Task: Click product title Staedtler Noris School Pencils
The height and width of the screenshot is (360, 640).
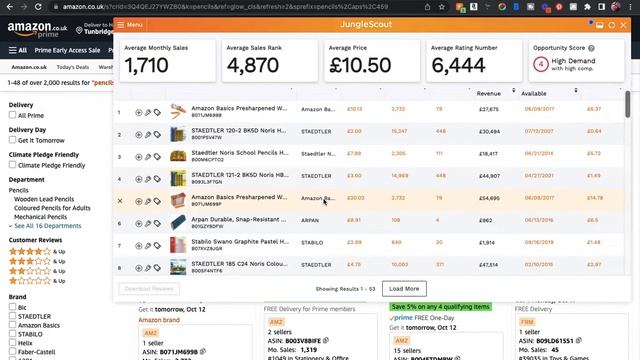Action: click(x=240, y=153)
